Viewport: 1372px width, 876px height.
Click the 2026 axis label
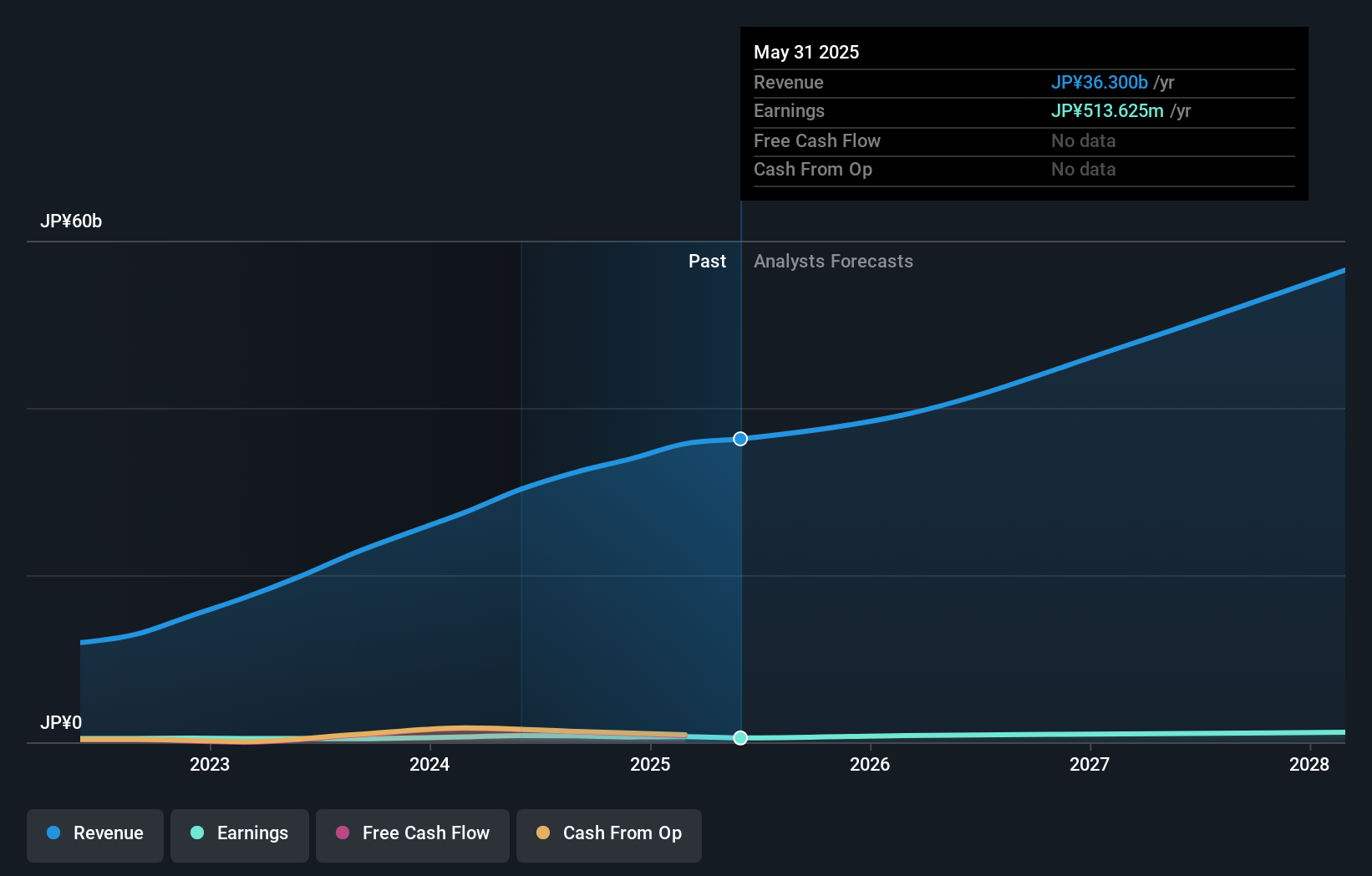coord(870,764)
